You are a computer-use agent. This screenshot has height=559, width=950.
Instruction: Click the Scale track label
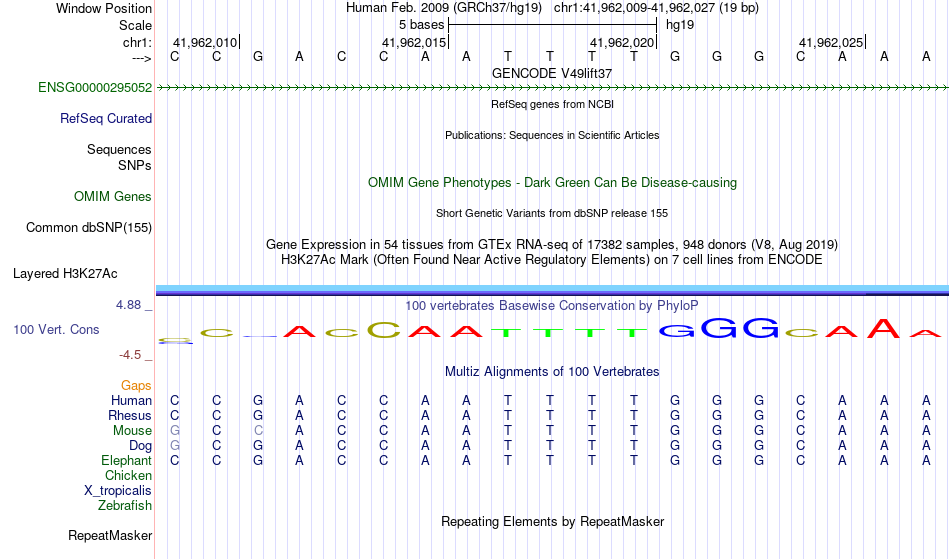pyautogui.click(x=136, y=26)
